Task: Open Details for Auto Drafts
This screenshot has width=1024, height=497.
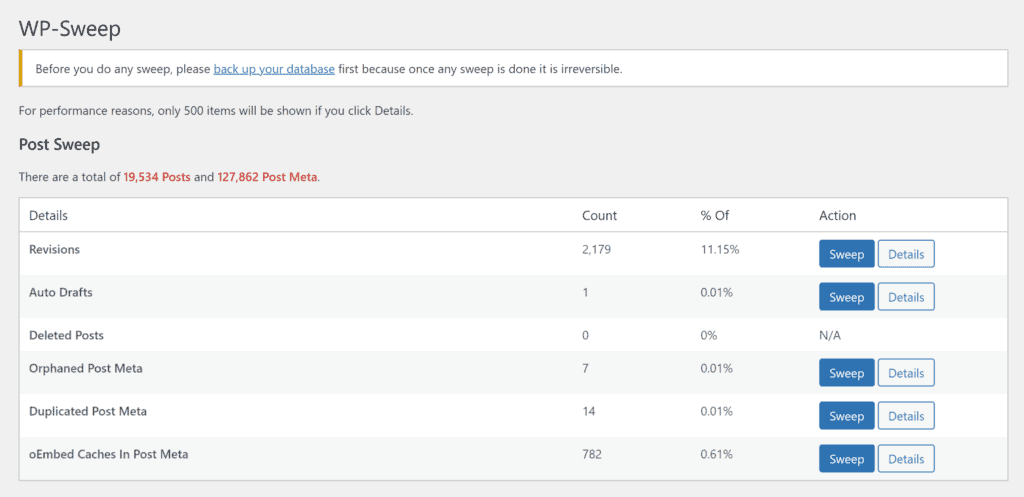Action: point(906,297)
